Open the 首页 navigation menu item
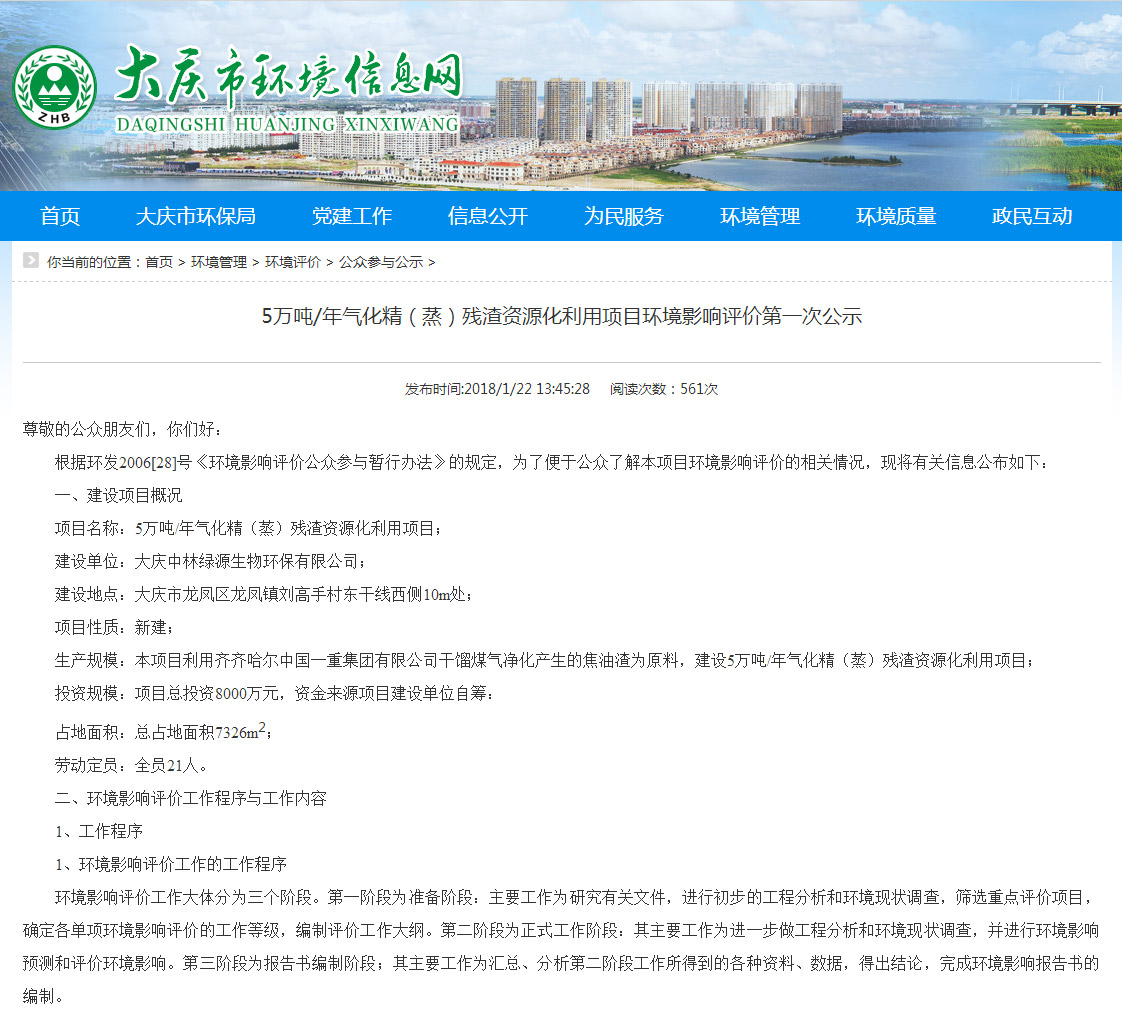Screen dimensions: 1122x1011 [60, 216]
